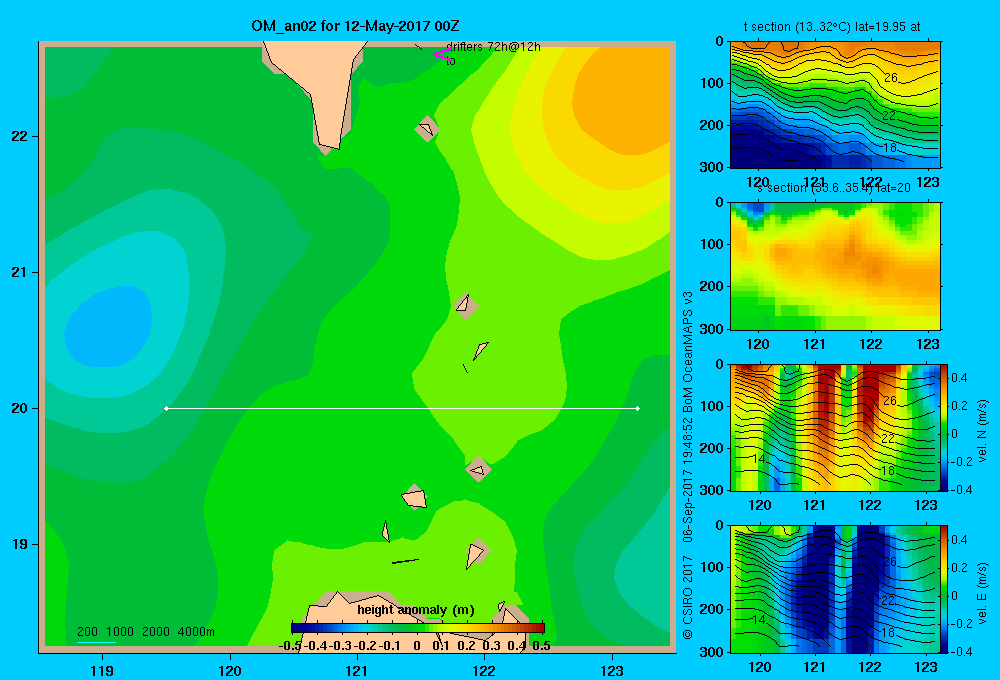The image size is (1000, 680).
Task: Click the orange high-anomaly region on map
Action: coord(622,102)
